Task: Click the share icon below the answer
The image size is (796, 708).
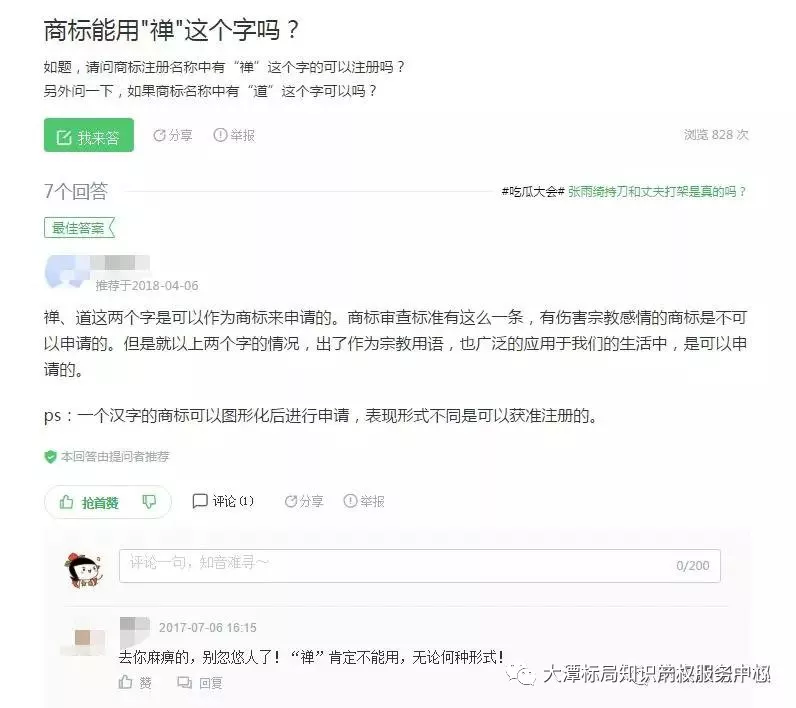Action: (290, 501)
